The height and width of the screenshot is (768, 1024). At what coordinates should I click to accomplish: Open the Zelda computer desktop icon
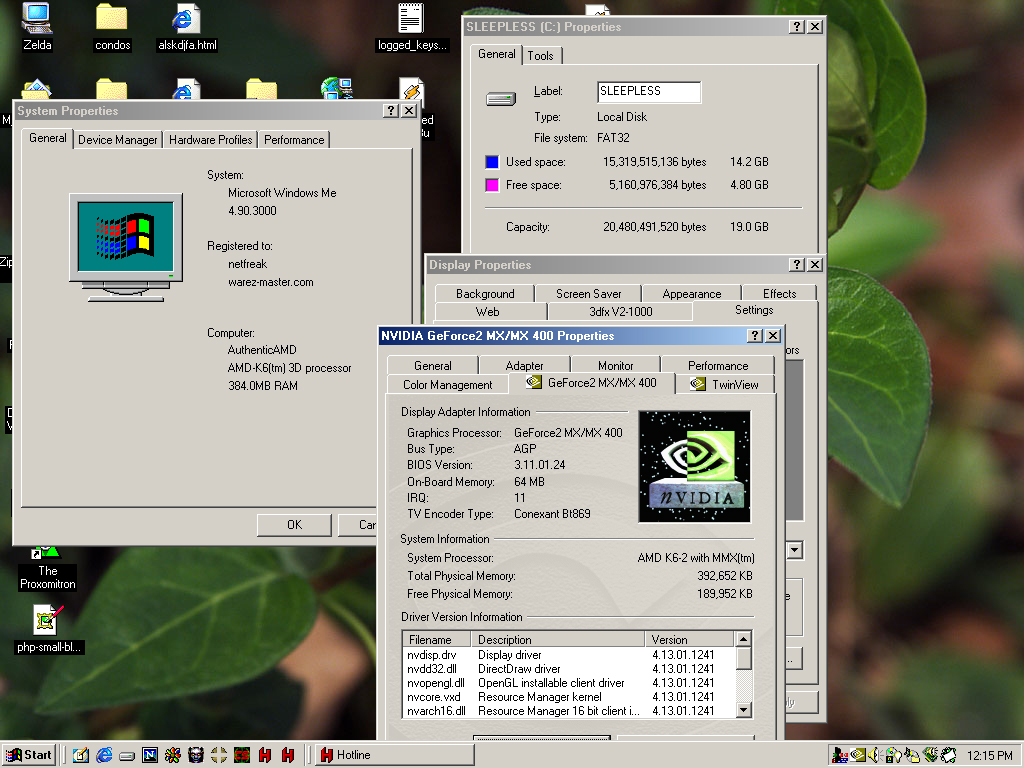pyautogui.click(x=37, y=26)
